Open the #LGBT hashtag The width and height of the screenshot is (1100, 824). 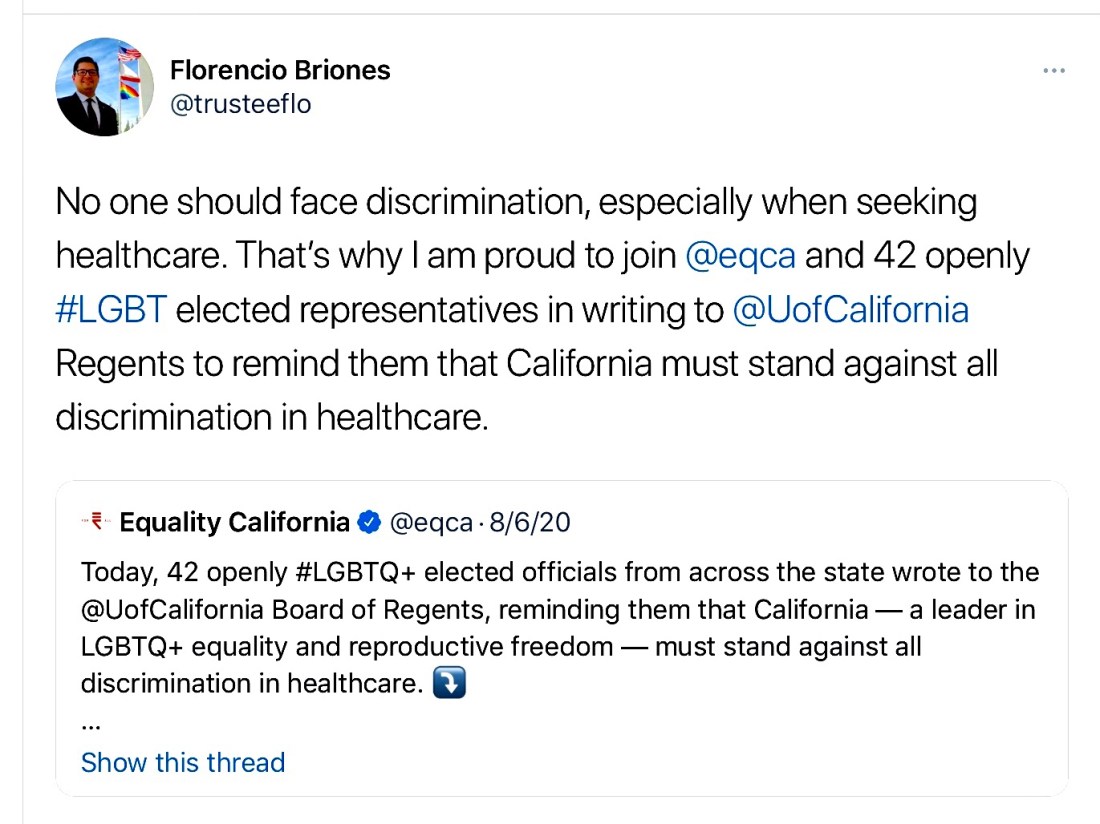click(x=110, y=310)
